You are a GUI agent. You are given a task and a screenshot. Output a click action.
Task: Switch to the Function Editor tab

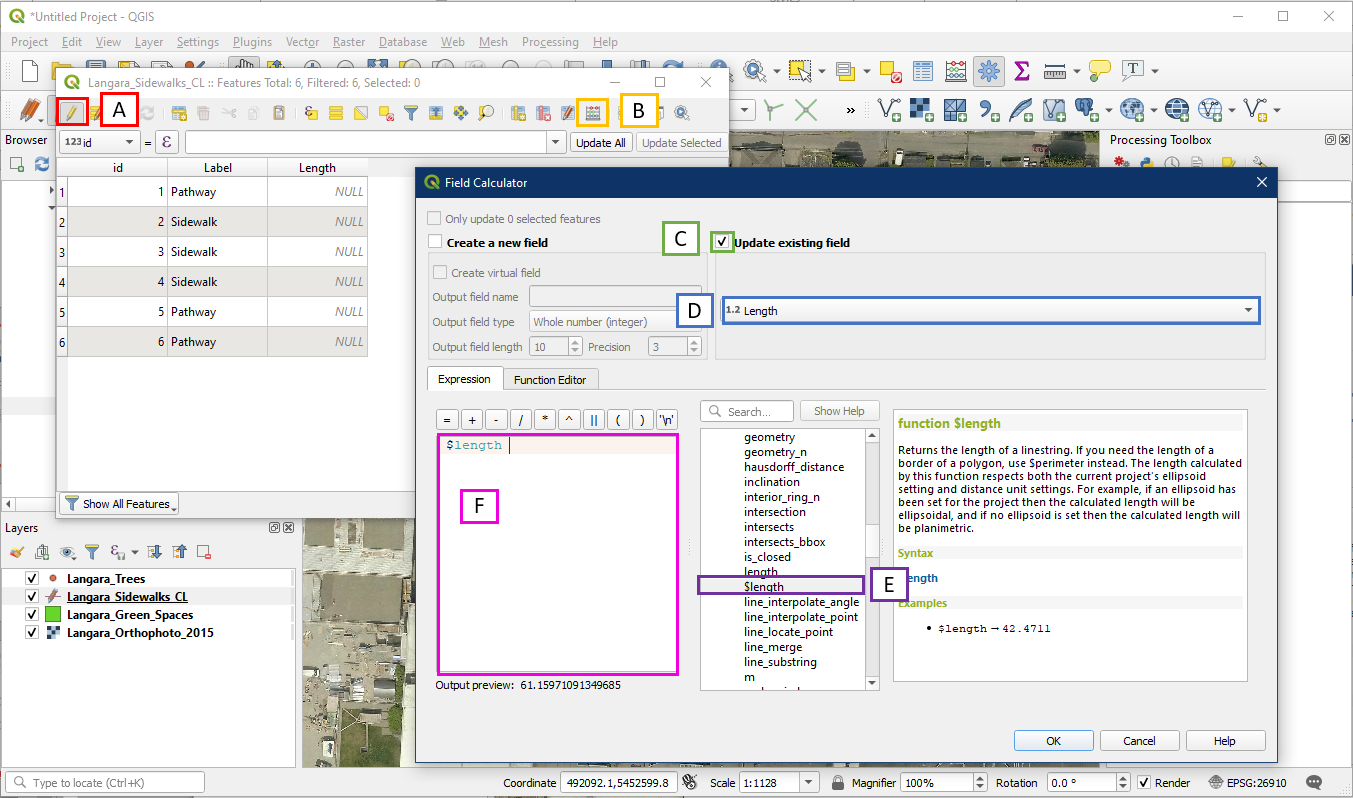pyautogui.click(x=550, y=380)
